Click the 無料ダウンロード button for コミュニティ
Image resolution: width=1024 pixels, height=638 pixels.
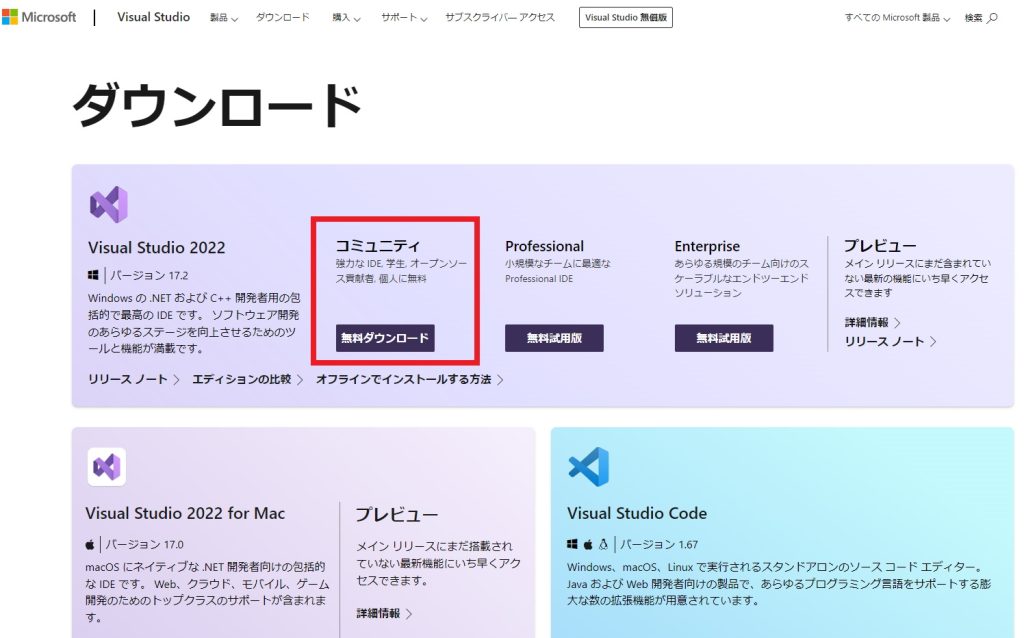click(385, 339)
